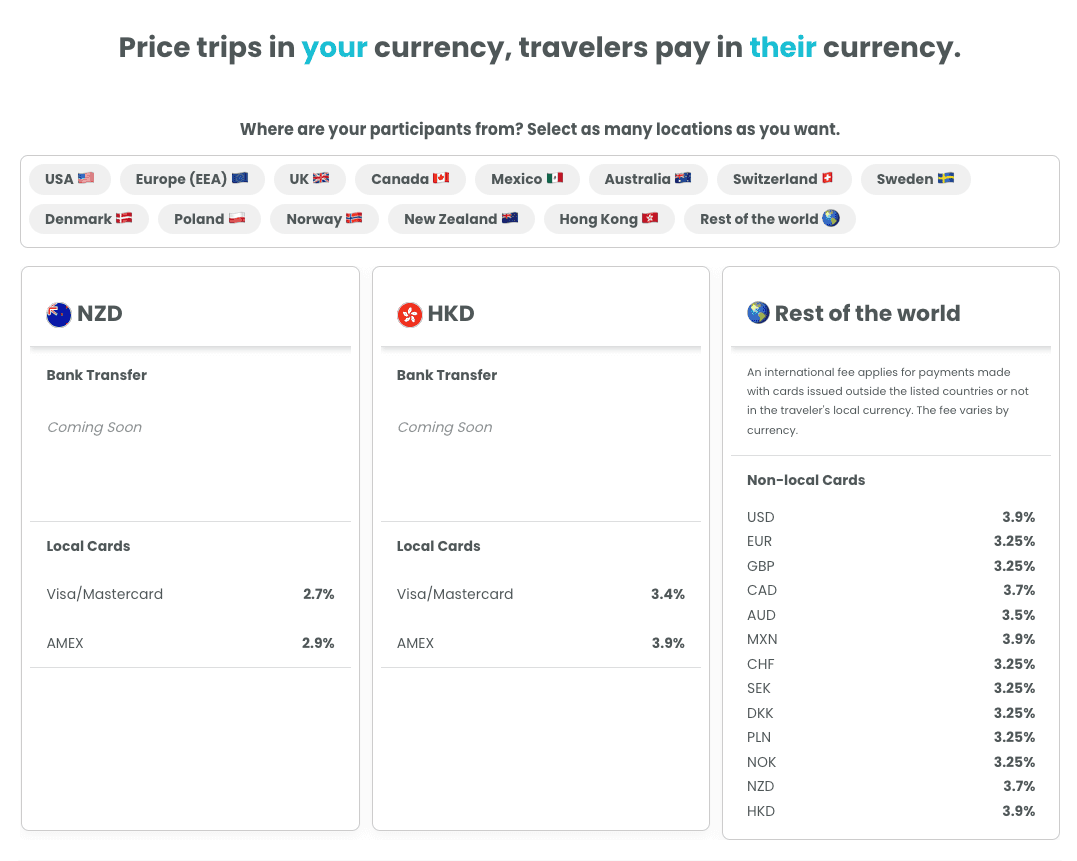Click the globe icon in Rest of the world card
Viewport: 1077px width, 861px height.
(x=758, y=313)
